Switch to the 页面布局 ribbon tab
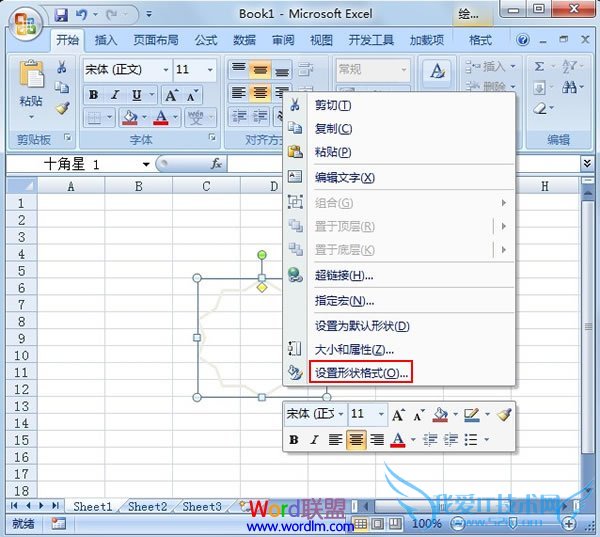This screenshot has height=537, width=600. 156,40
